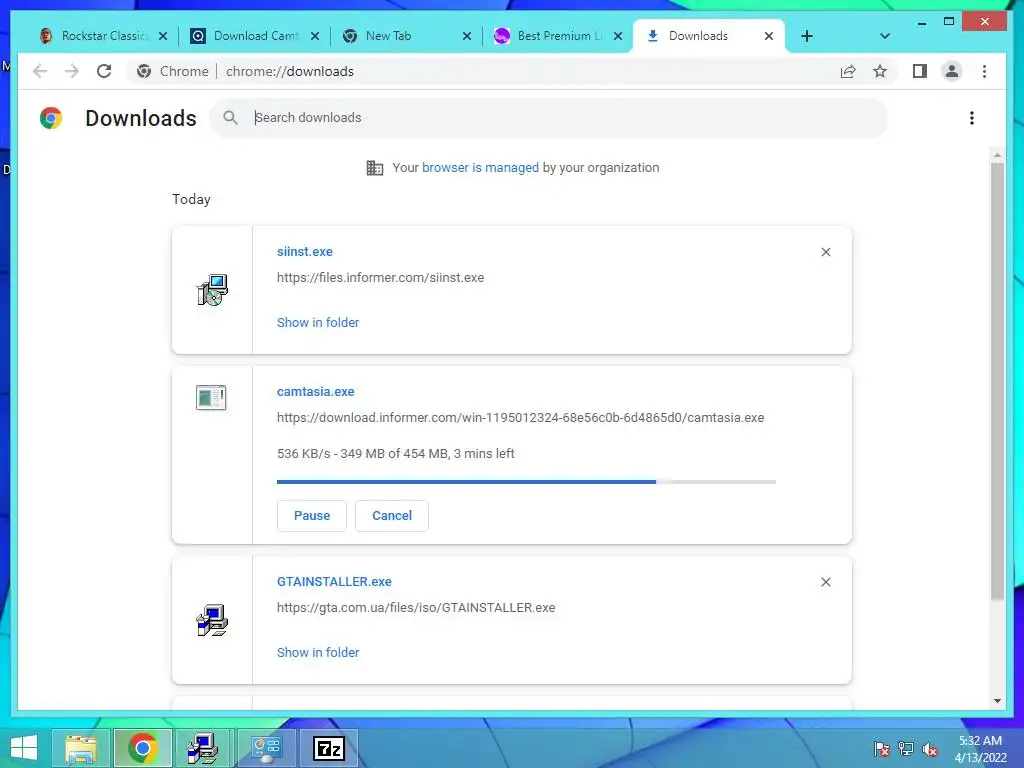Click the camtasia download progress bar
Image resolution: width=1024 pixels, height=768 pixels.
point(526,482)
